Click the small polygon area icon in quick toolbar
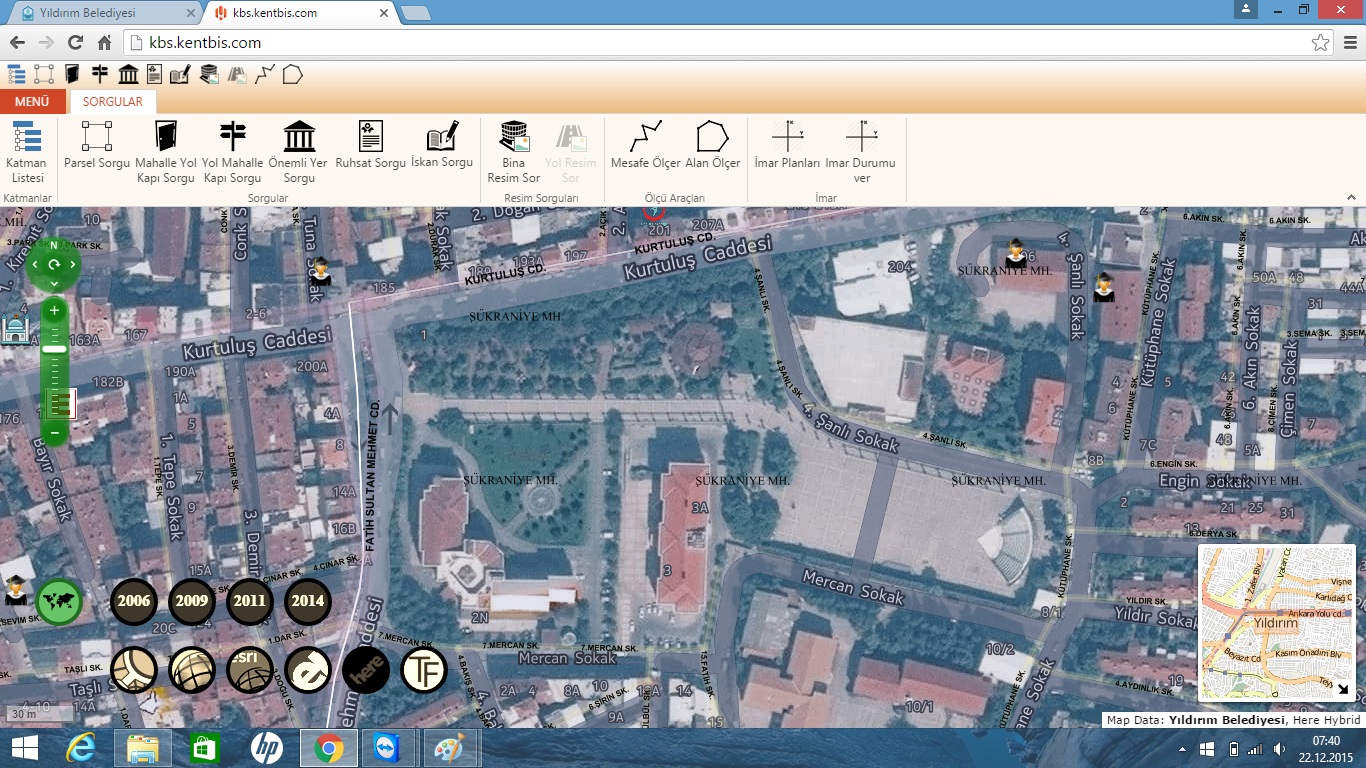This screenshot has width=1366, height=768. (292, 74)
